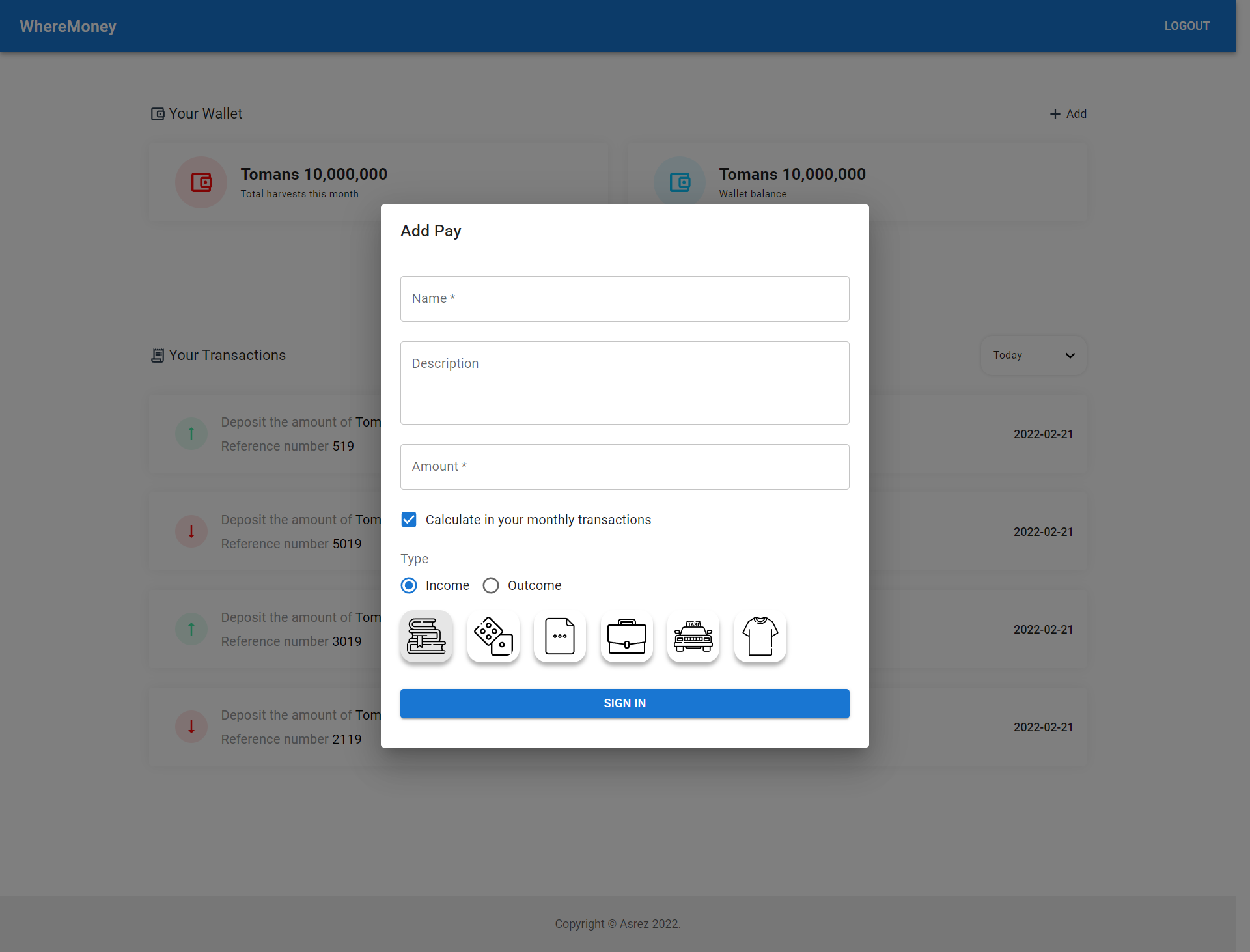Image resolution: width=1250 pixels, height=952 pixels.
Task: Select the Outcome radio button
Action: 491,585
